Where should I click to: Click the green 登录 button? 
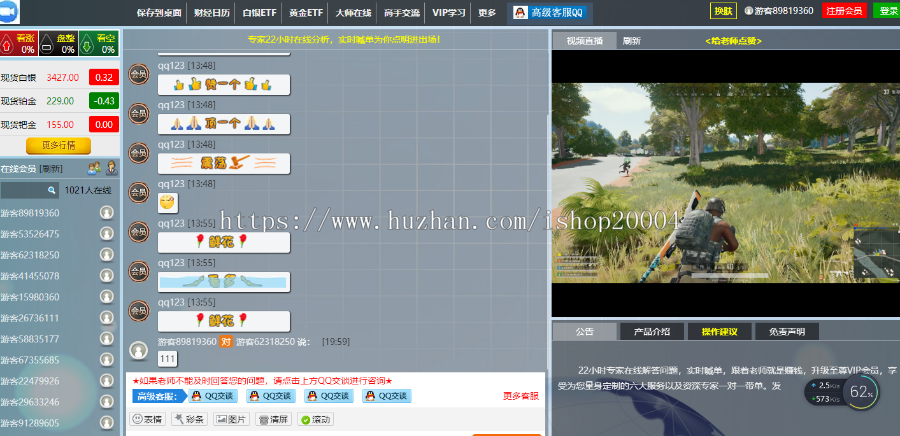(x=886, y=10)
